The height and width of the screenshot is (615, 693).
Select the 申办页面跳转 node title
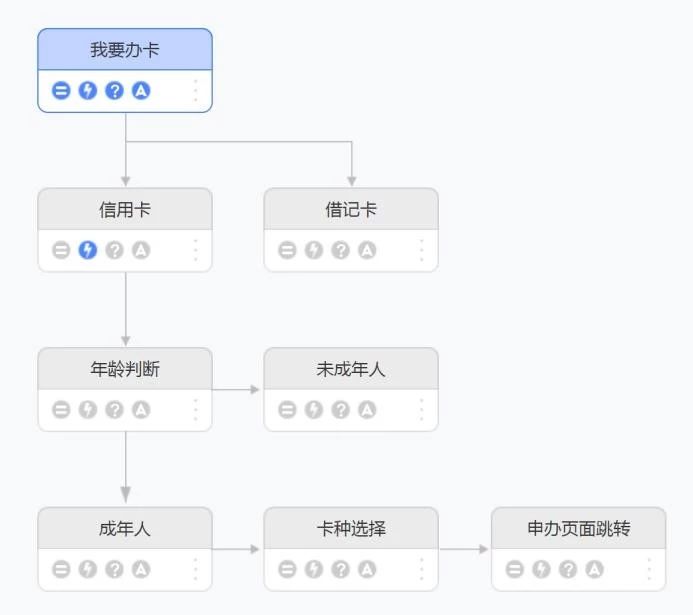[x=579, y=528]
